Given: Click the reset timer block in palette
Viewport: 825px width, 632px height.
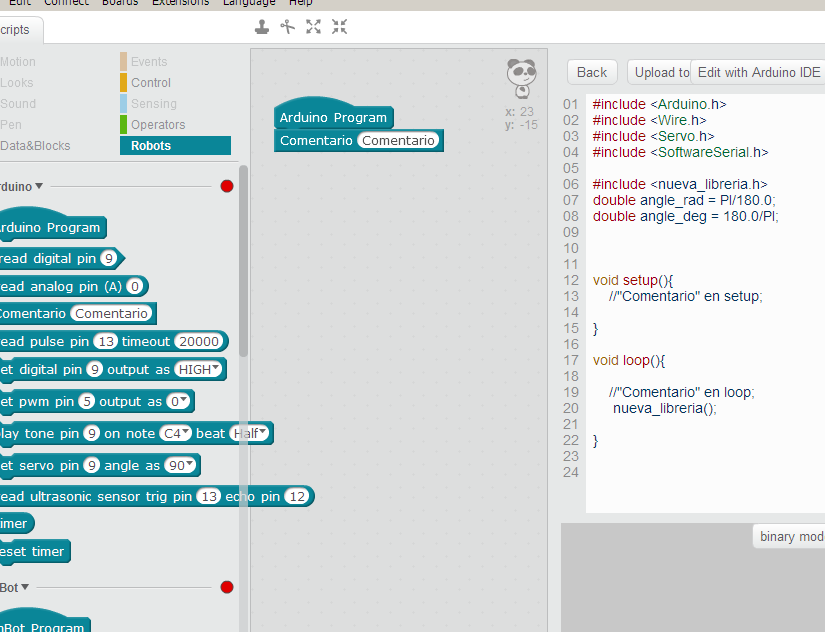Looking at the screenshot, I should point(35,551).
